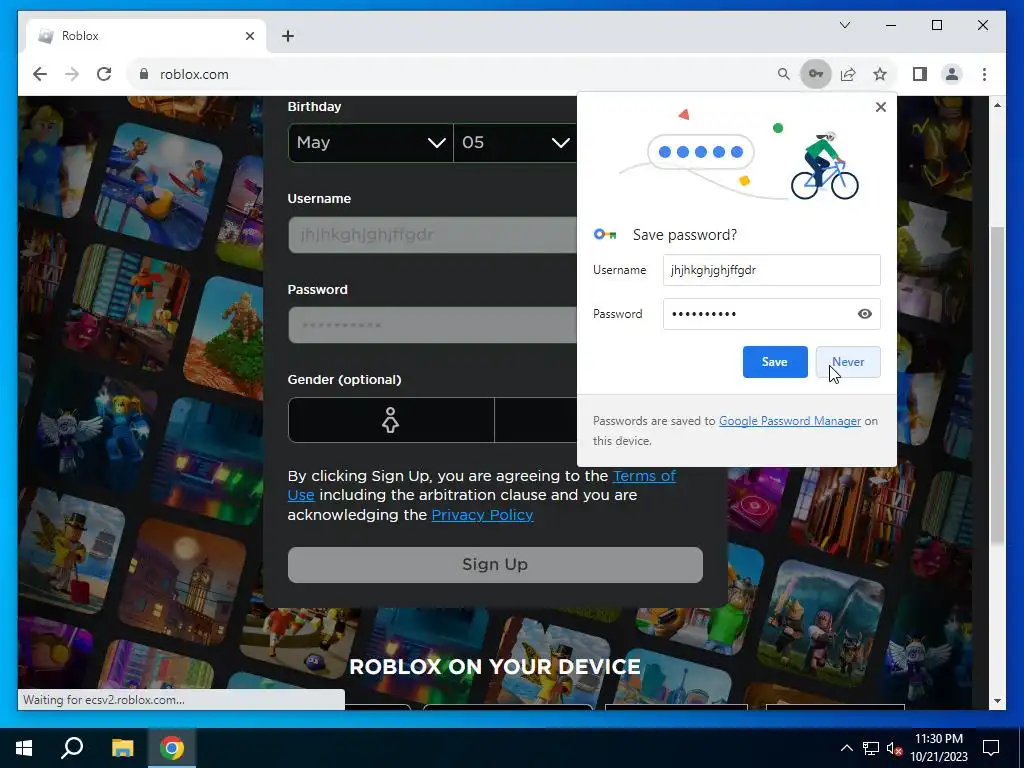1024x768 pixels.
Task: View site information lock icon
Action: click(144, 74)
